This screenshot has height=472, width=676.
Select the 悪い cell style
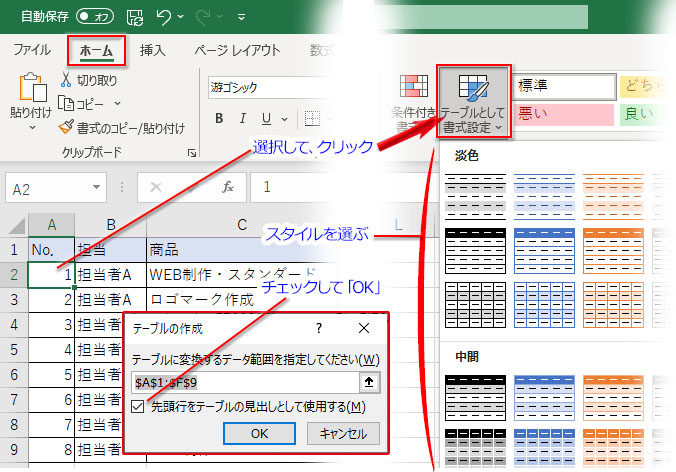click(x=563, y=114)
